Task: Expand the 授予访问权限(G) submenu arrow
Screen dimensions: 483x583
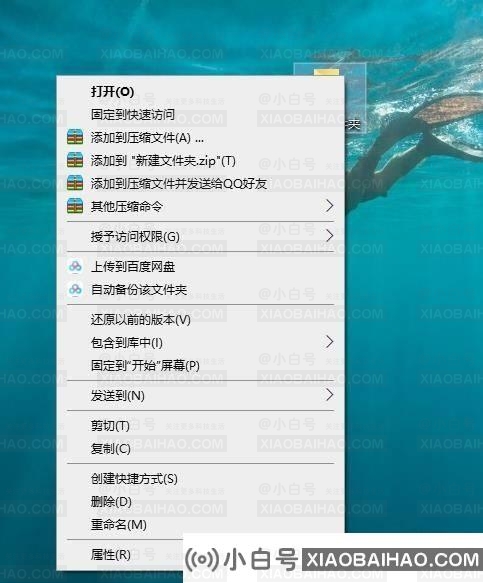Action: pyautogui.click(x=329, y=236)
